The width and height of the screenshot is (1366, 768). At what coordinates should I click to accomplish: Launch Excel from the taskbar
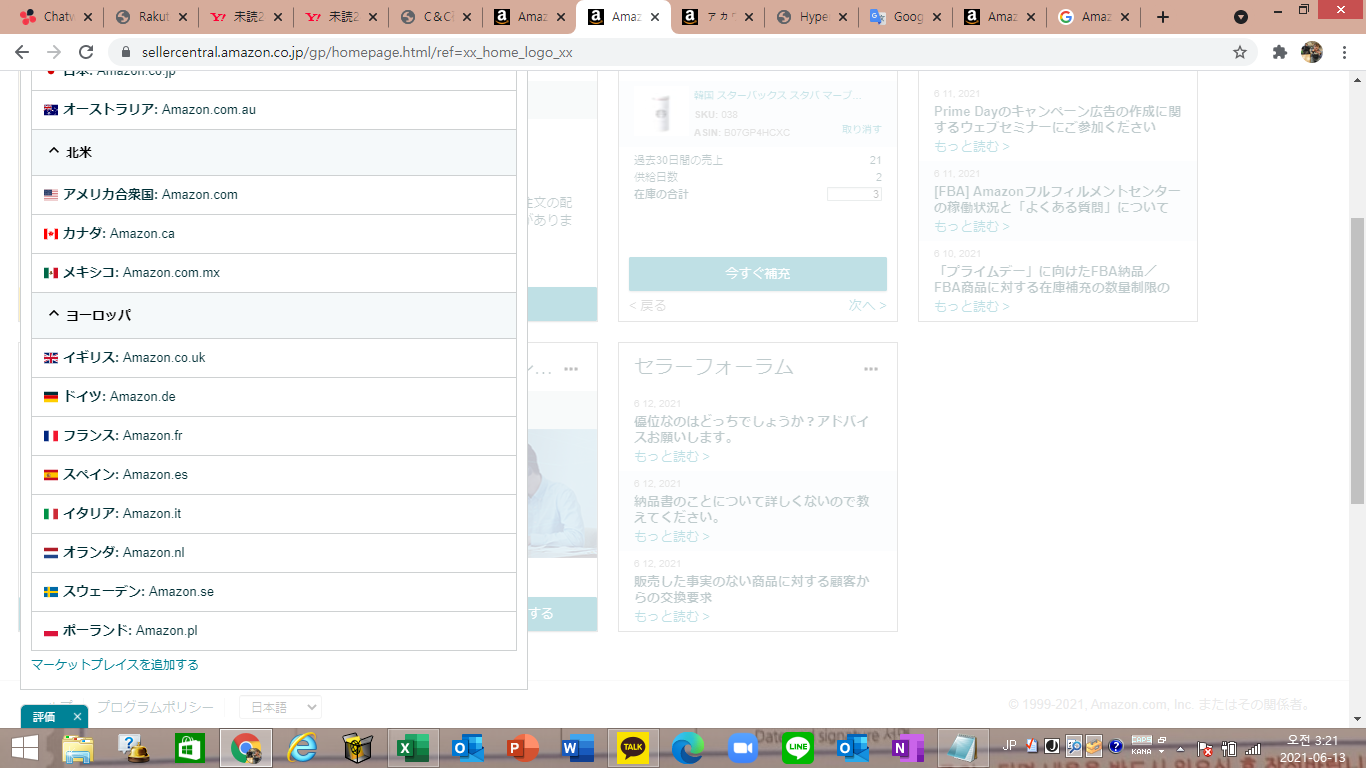412,748
